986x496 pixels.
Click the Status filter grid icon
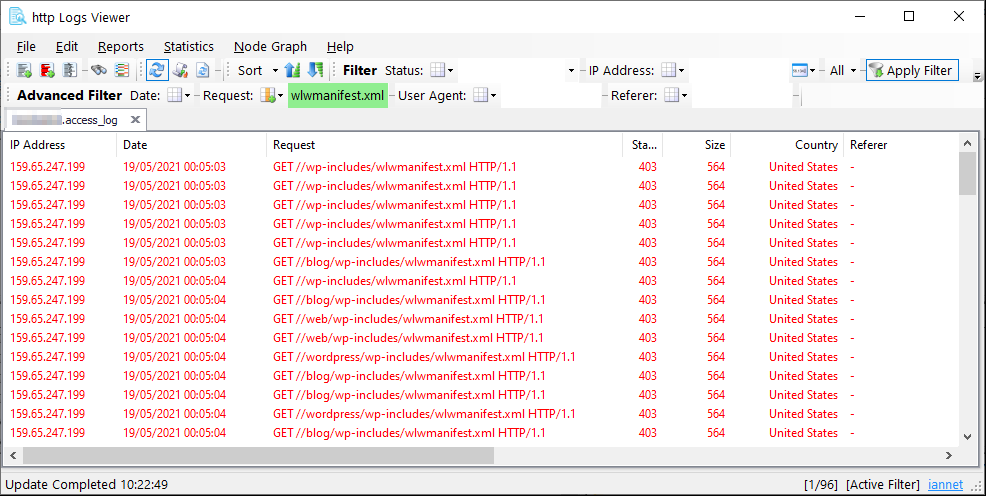point(437,71)
